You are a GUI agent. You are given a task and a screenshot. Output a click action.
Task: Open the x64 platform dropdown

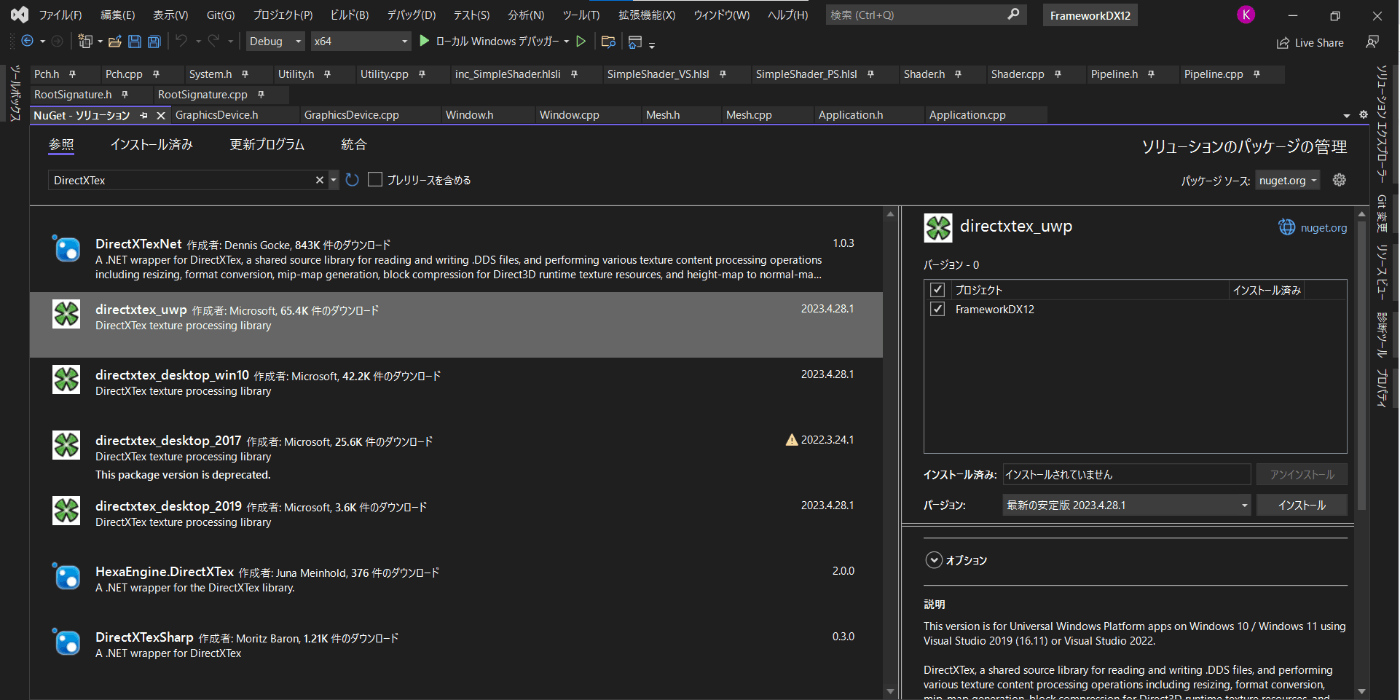pos(360,41)
